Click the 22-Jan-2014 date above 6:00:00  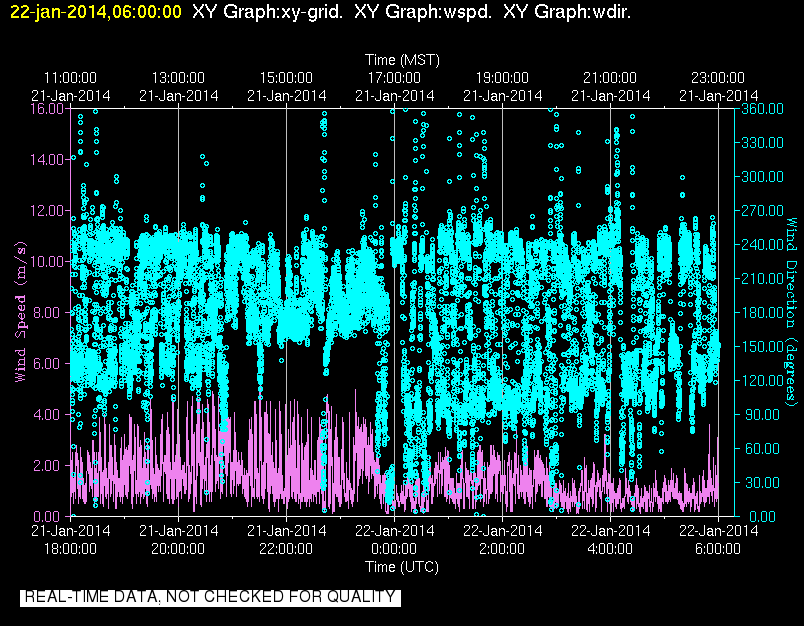tap(718, 531)
